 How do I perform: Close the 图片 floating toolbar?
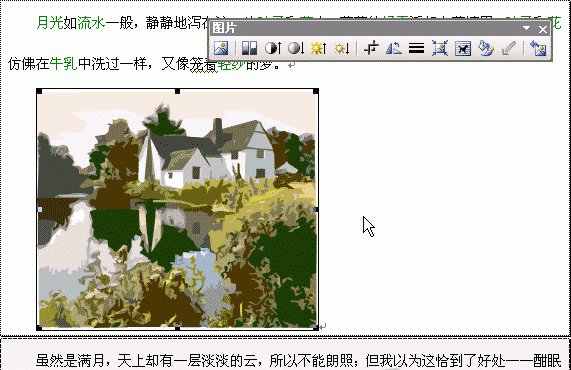tap(543, 29)
